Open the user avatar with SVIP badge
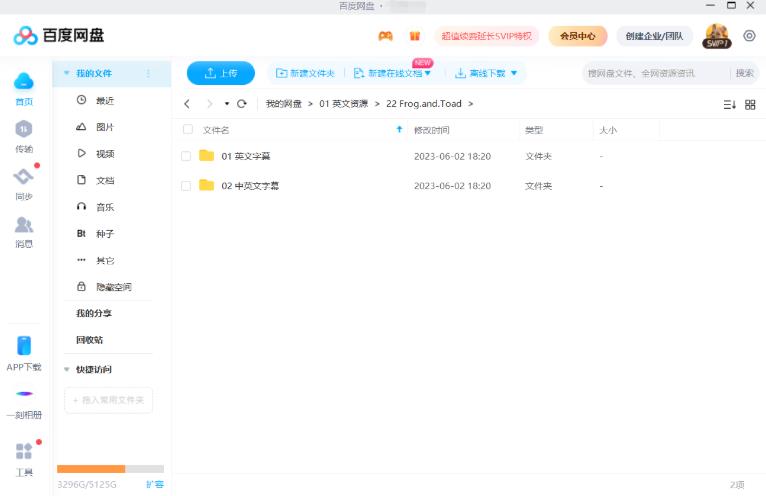 tap(717, 36)
